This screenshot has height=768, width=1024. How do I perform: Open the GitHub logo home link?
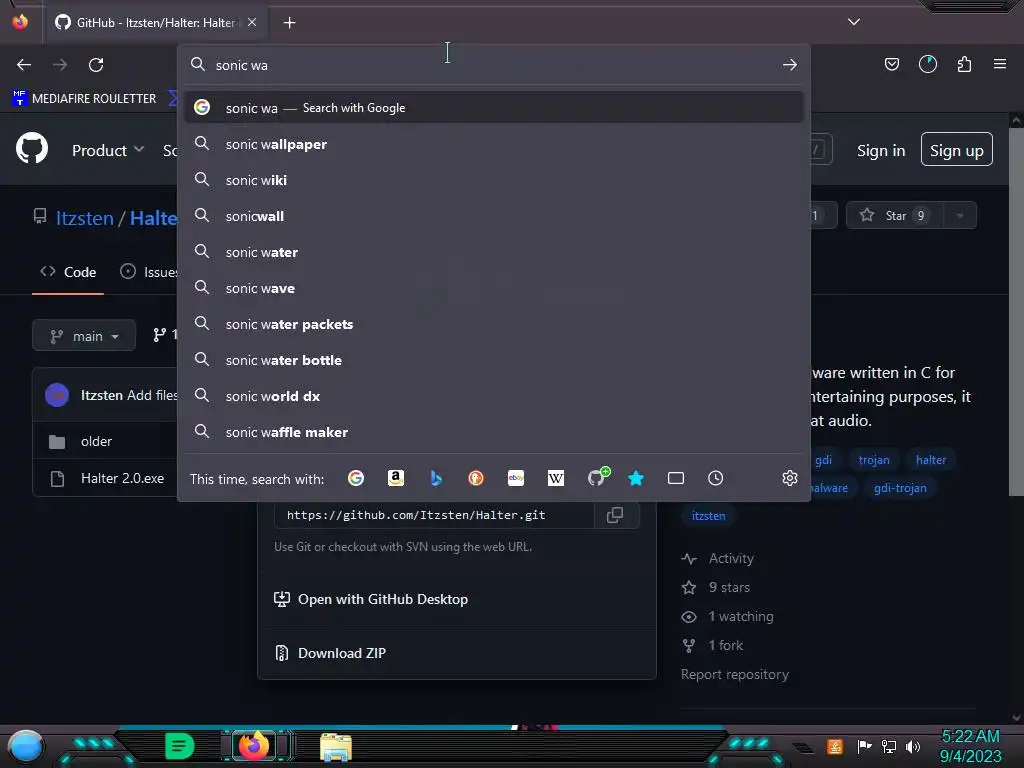click(32, 149)
